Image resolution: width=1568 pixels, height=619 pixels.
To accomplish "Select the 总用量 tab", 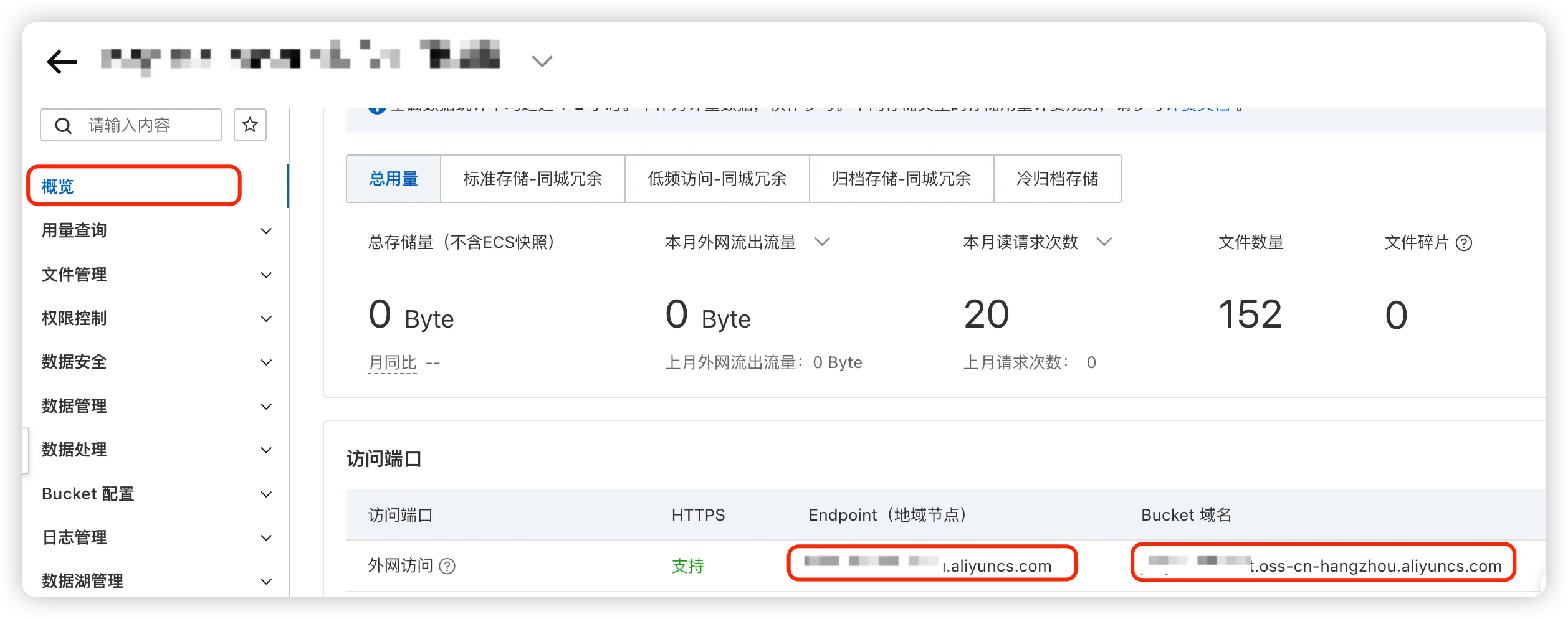I will tap(393, 179).
